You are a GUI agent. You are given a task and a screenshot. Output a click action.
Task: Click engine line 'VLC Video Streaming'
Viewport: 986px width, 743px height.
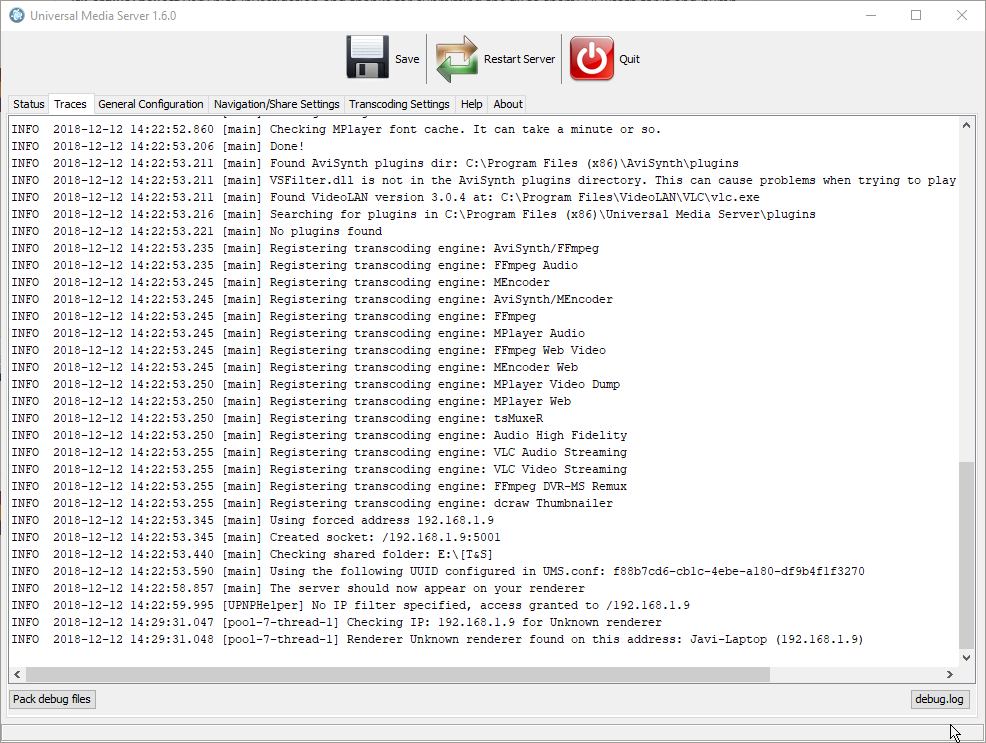point(319,469)
